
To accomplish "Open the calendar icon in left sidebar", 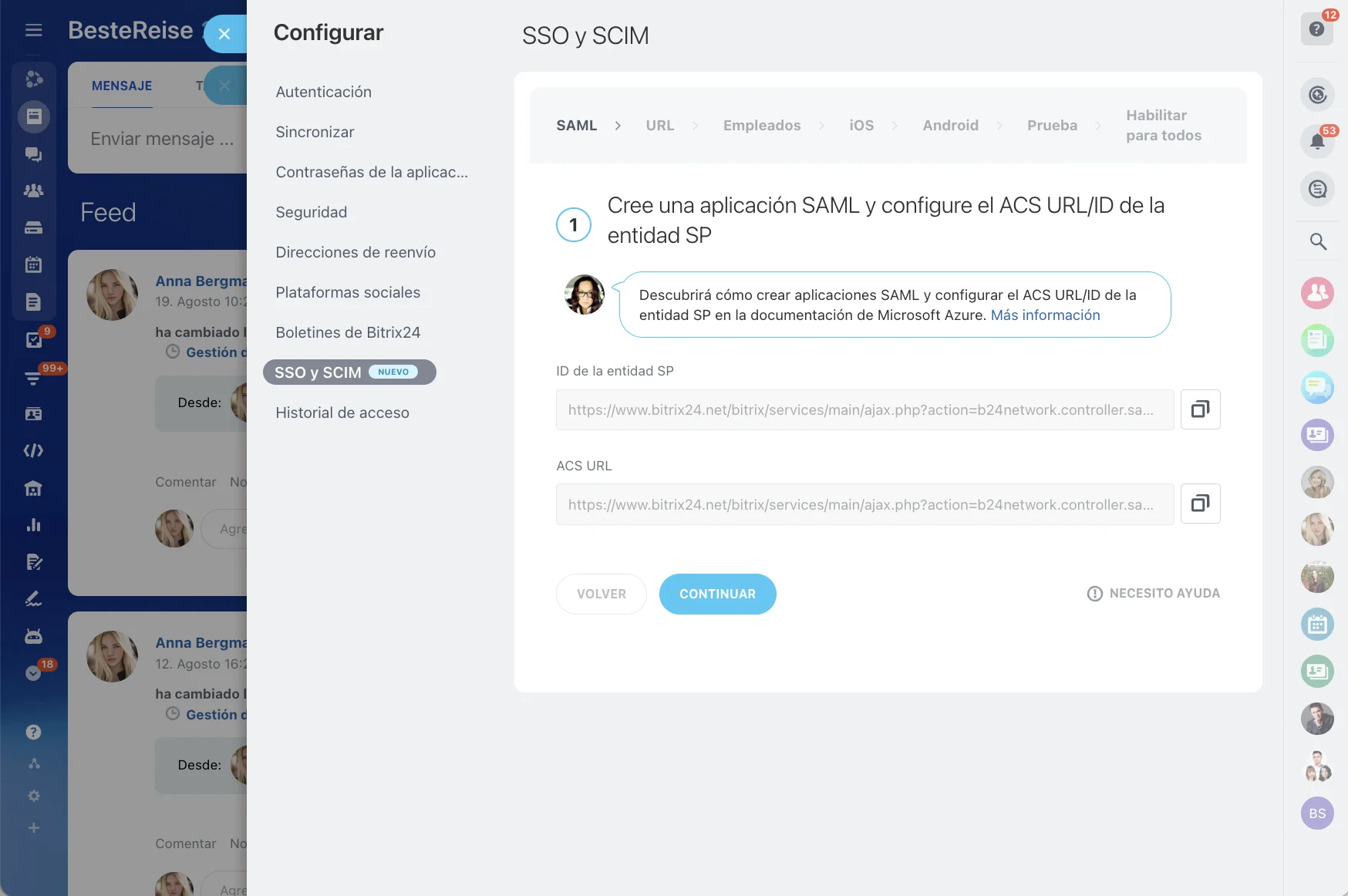I will pos(33,264).
